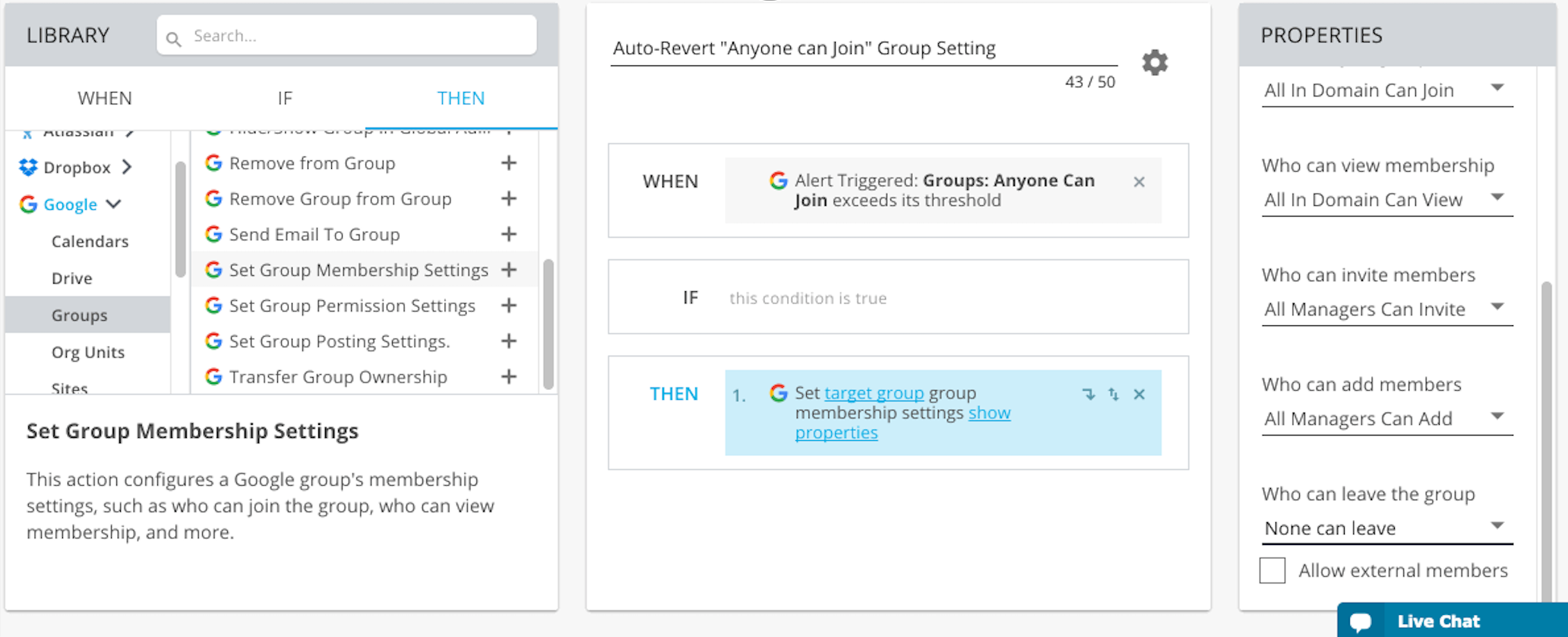Expand the Dropbox library category
Image resolution: width=1568 pixels, height=637 pixels.
[x=127, y=167]
